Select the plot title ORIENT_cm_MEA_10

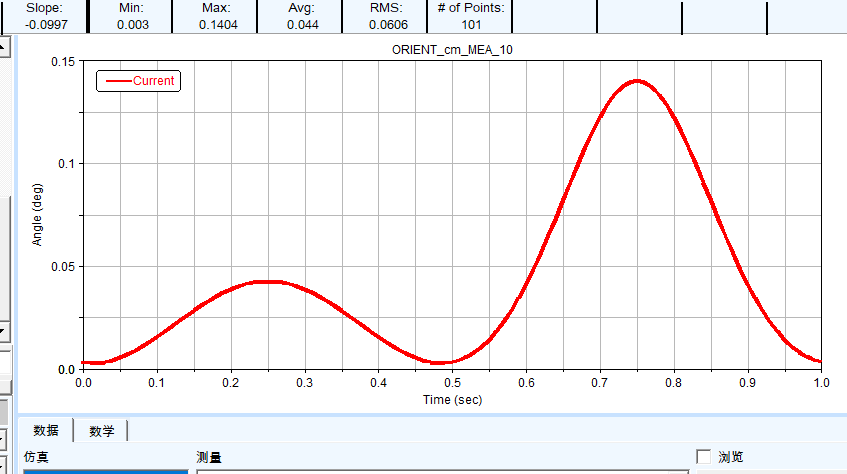pyautogui.click(x=452, y=50)
